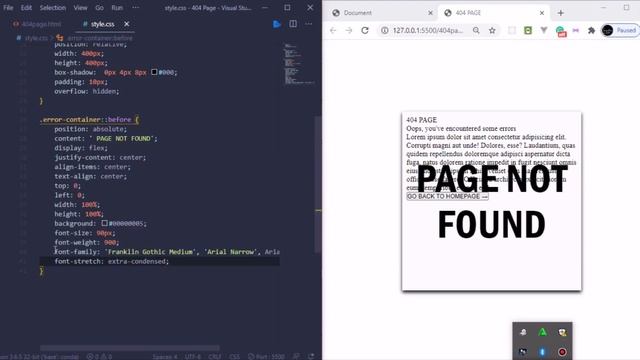Click the error-container::before breadcrumb symbol
The width and height of the screenshot is (640, 360).
(x=100, y=38)
